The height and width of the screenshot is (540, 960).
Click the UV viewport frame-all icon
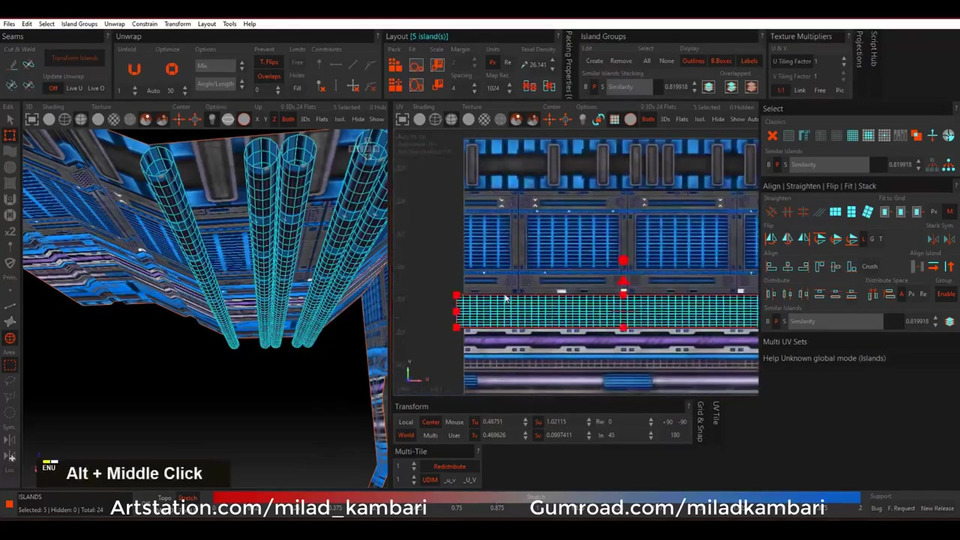pyautogui.click(x=402, y=119)
